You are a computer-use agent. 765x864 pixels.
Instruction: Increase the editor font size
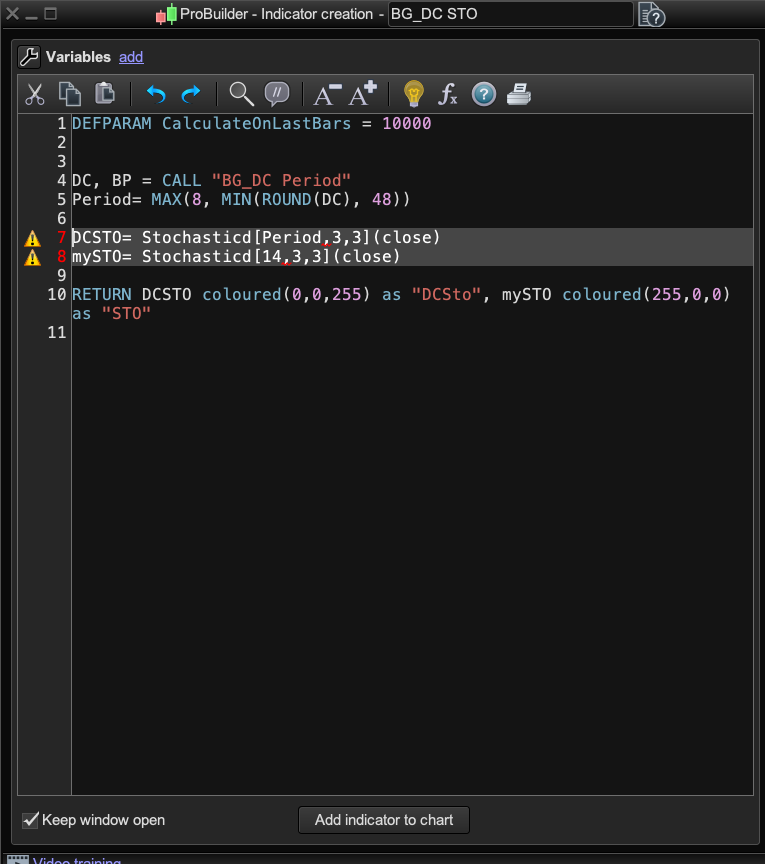pos(361,94)
